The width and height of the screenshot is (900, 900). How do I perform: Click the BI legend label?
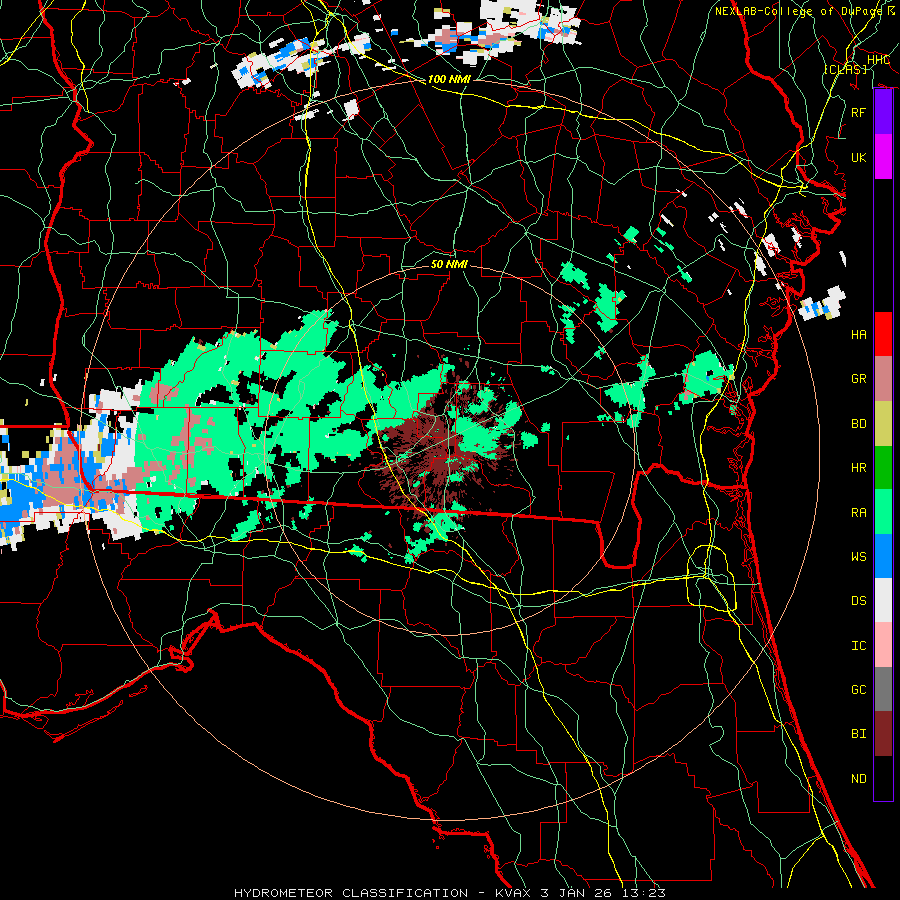(859, 734)
